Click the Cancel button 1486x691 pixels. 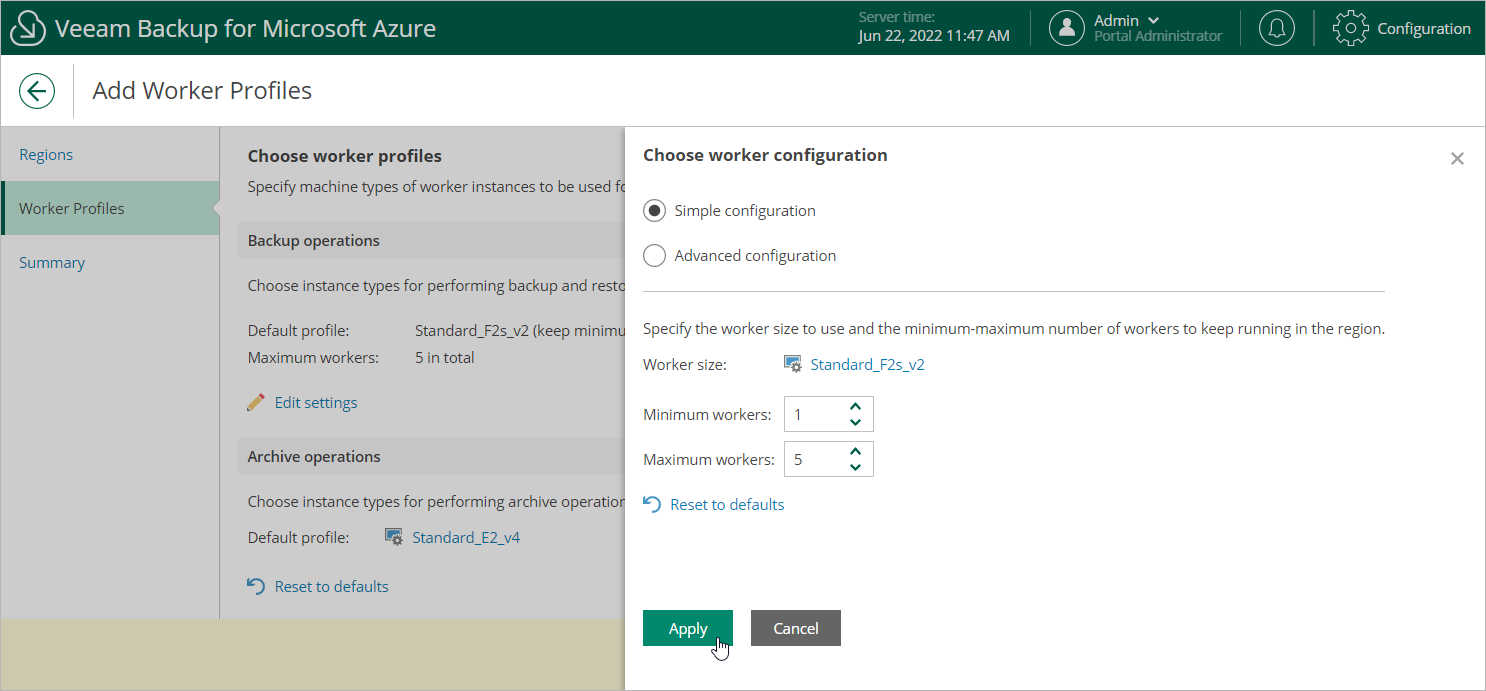(796, 628)
